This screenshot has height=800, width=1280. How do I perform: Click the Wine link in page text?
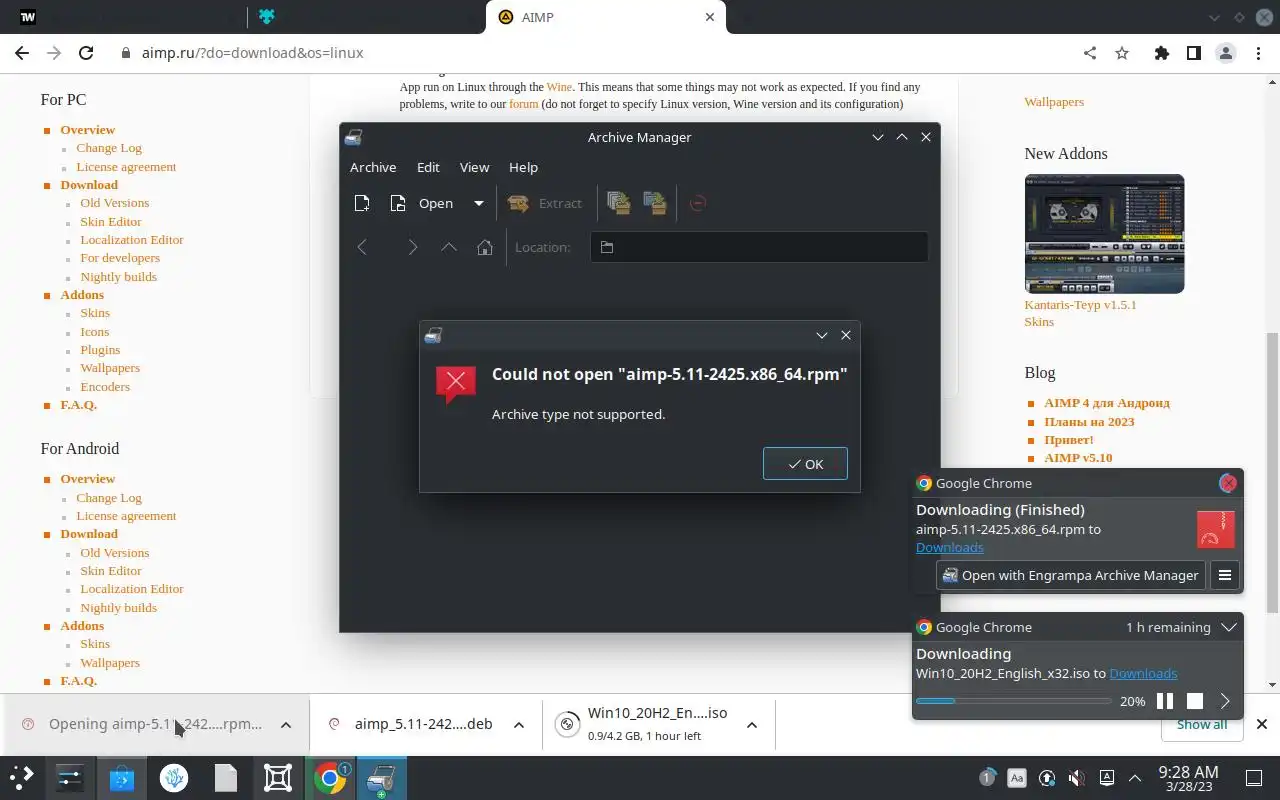[559, 87]
